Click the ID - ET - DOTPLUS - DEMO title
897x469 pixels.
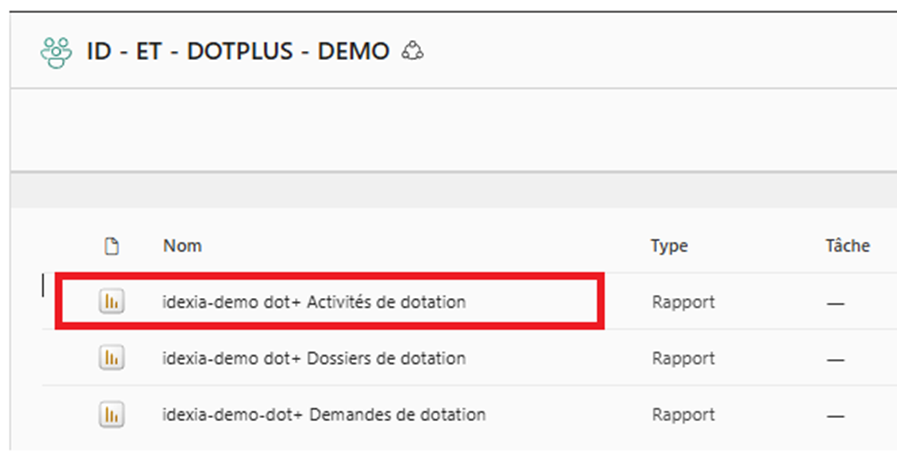pyautogui.click(x=240, y=51)
